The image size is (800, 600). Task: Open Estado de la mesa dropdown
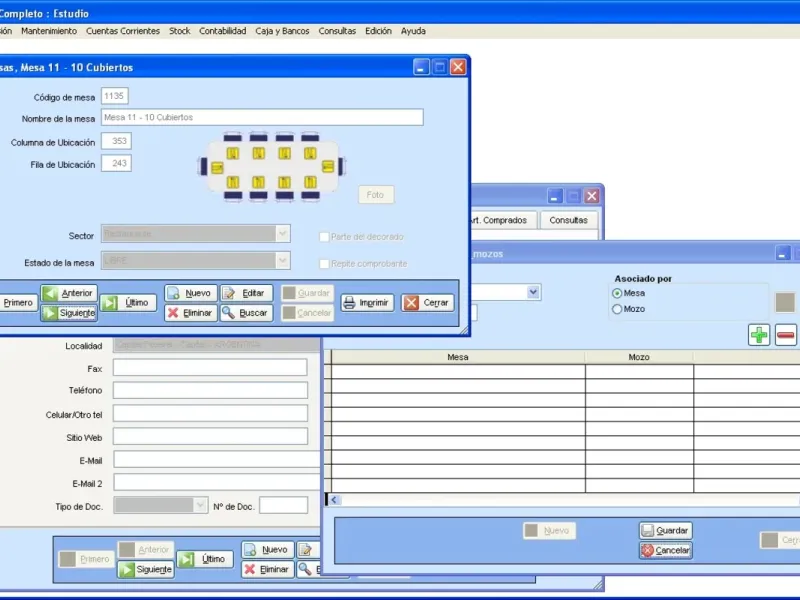(x=283, y=260)
